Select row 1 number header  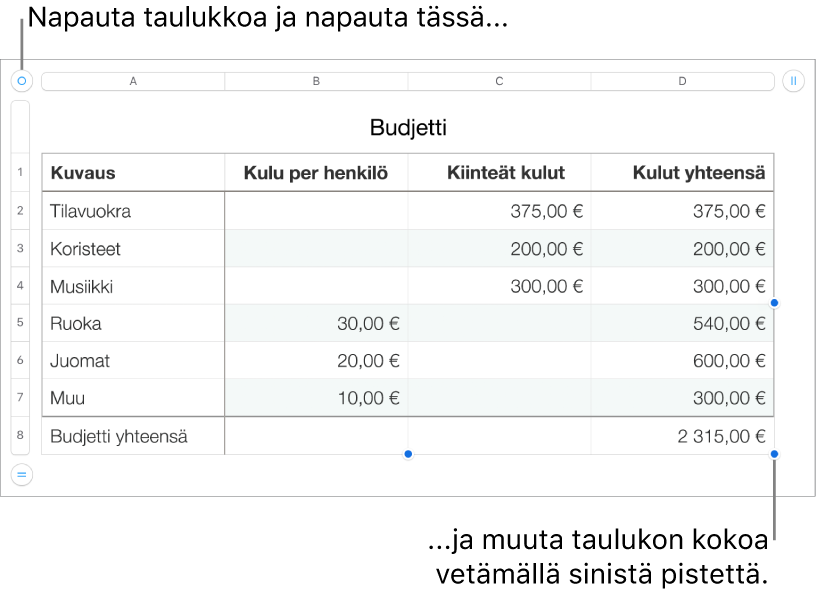point(20,172)
